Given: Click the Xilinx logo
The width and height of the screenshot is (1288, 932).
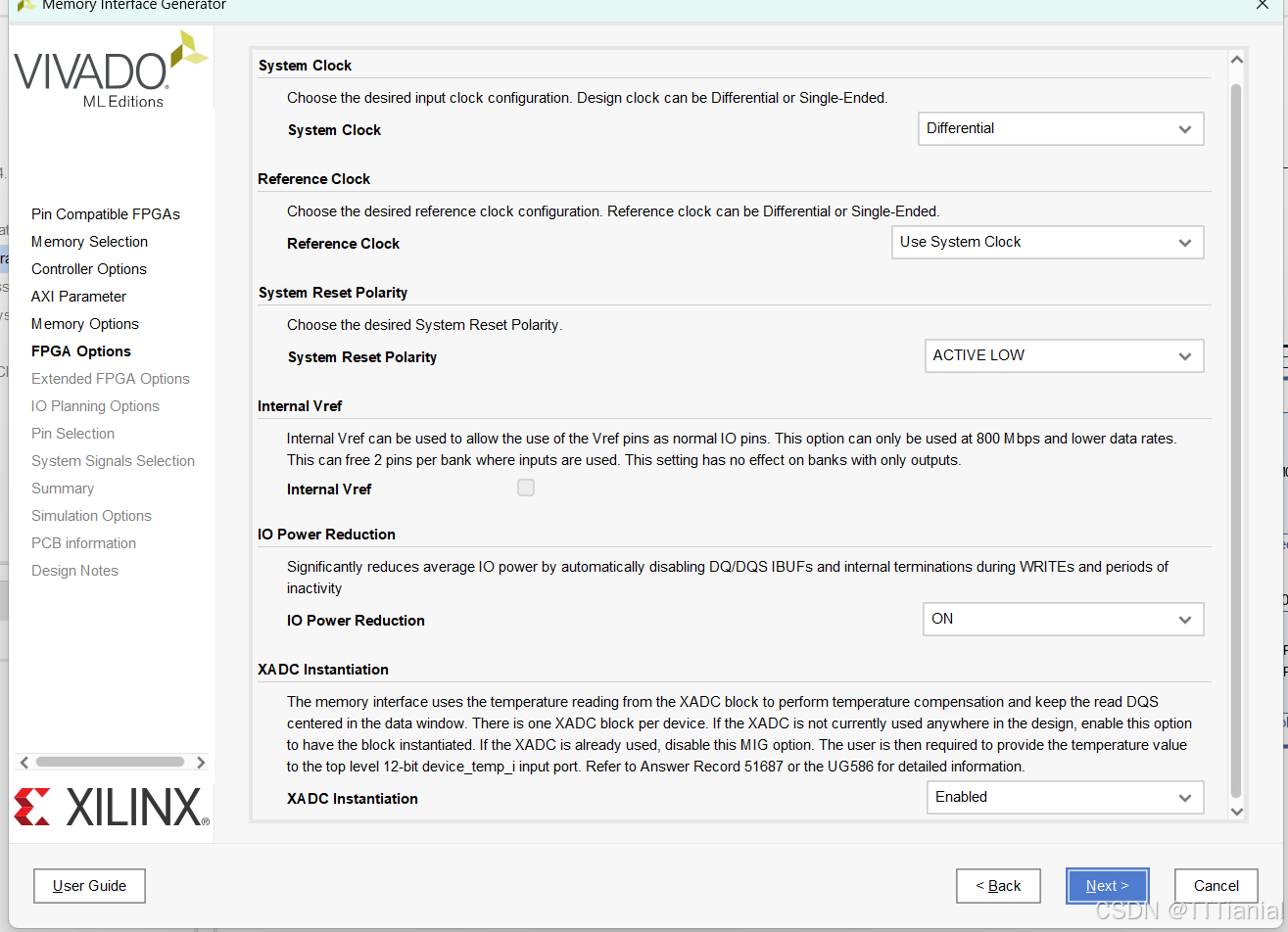Looking at the screenshot, I should click(111, 807).
